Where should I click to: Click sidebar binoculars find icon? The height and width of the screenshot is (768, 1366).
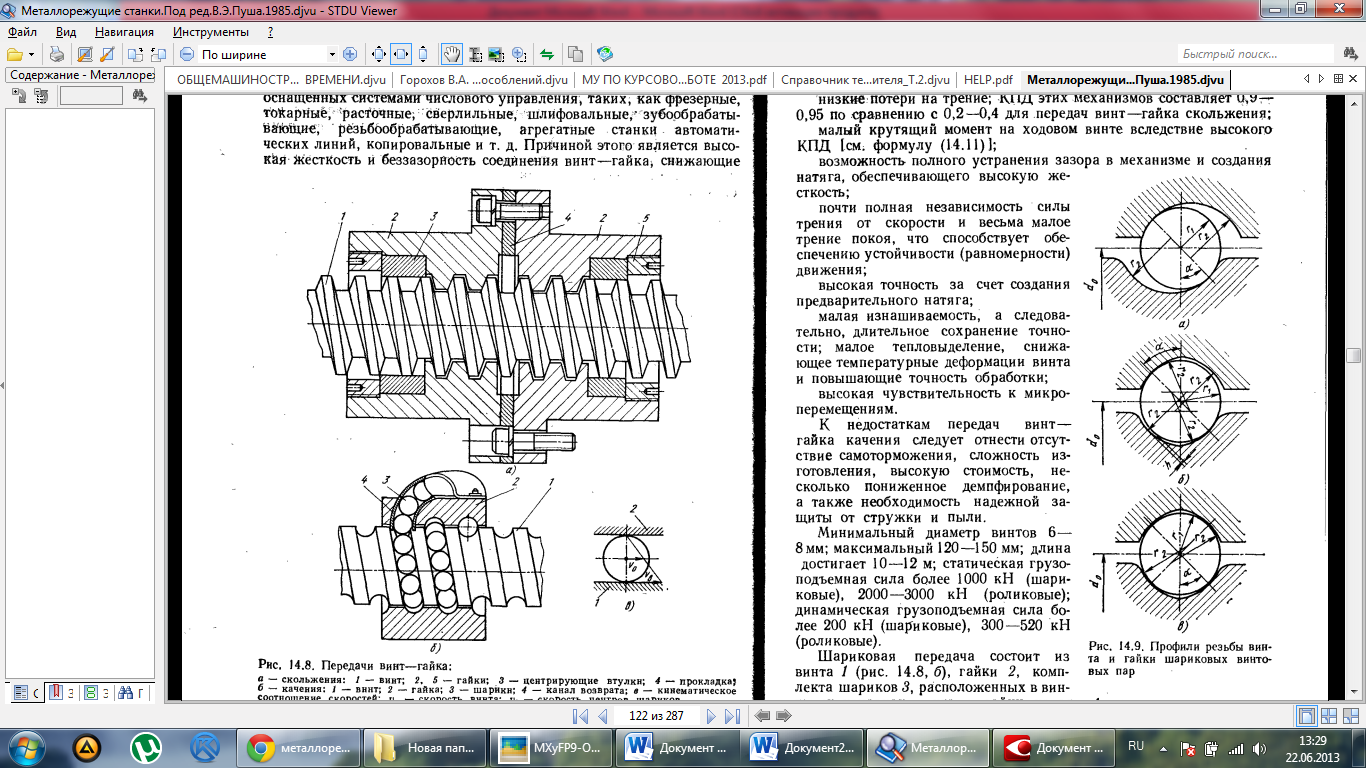[x=139, y=96]
